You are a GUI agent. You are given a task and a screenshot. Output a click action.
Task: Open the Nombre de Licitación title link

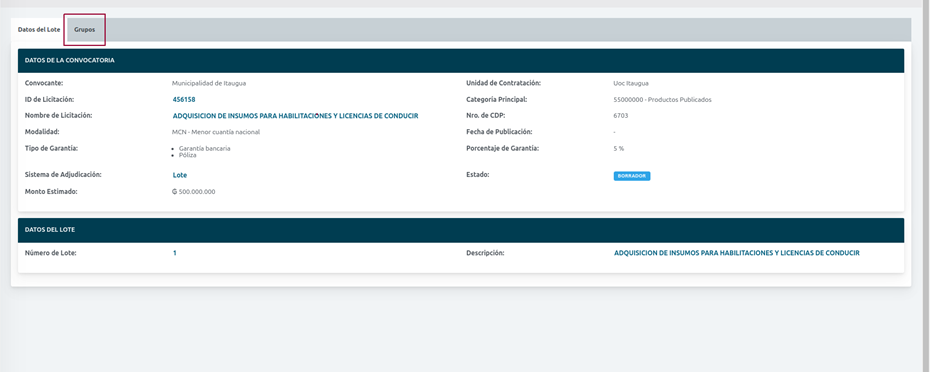coord(295,116)
